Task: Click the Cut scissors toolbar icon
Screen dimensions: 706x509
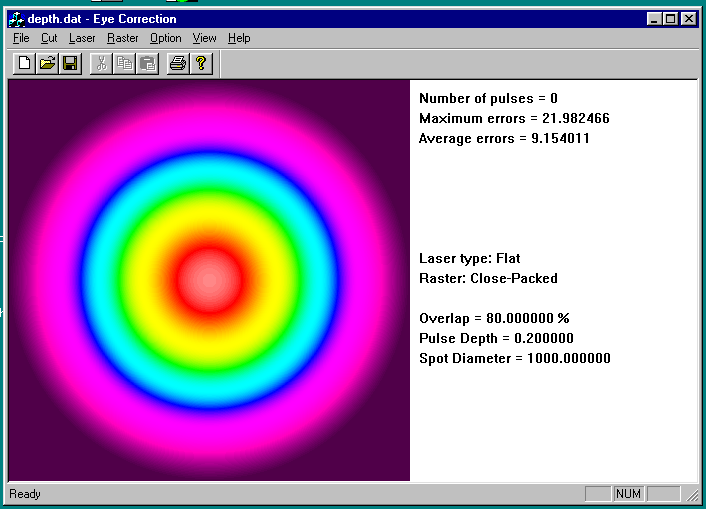Action: [x=101, y=64]
